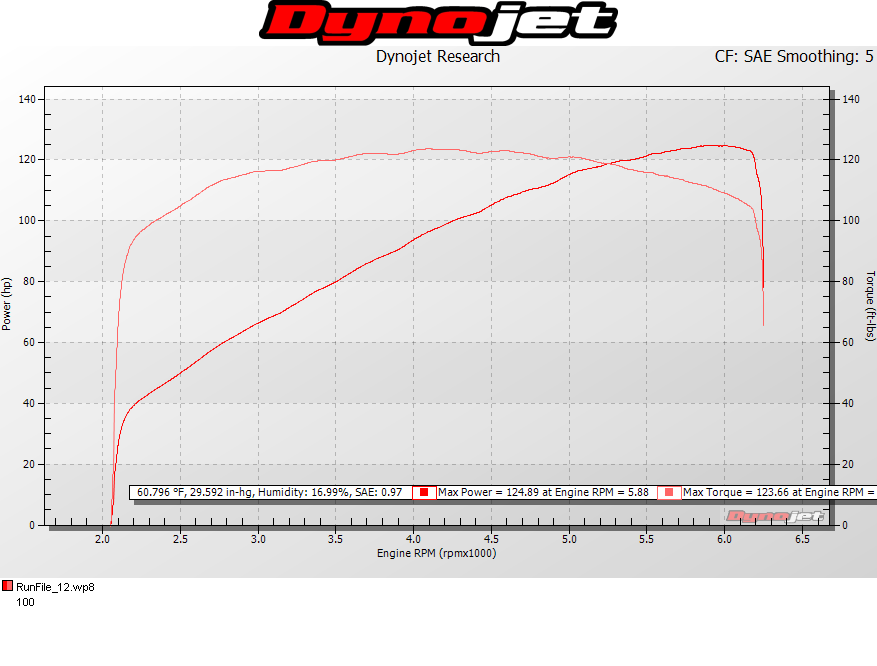Select the Max Torque = 123.66 readout
The image size is (877, 666).
coord(778,492)
